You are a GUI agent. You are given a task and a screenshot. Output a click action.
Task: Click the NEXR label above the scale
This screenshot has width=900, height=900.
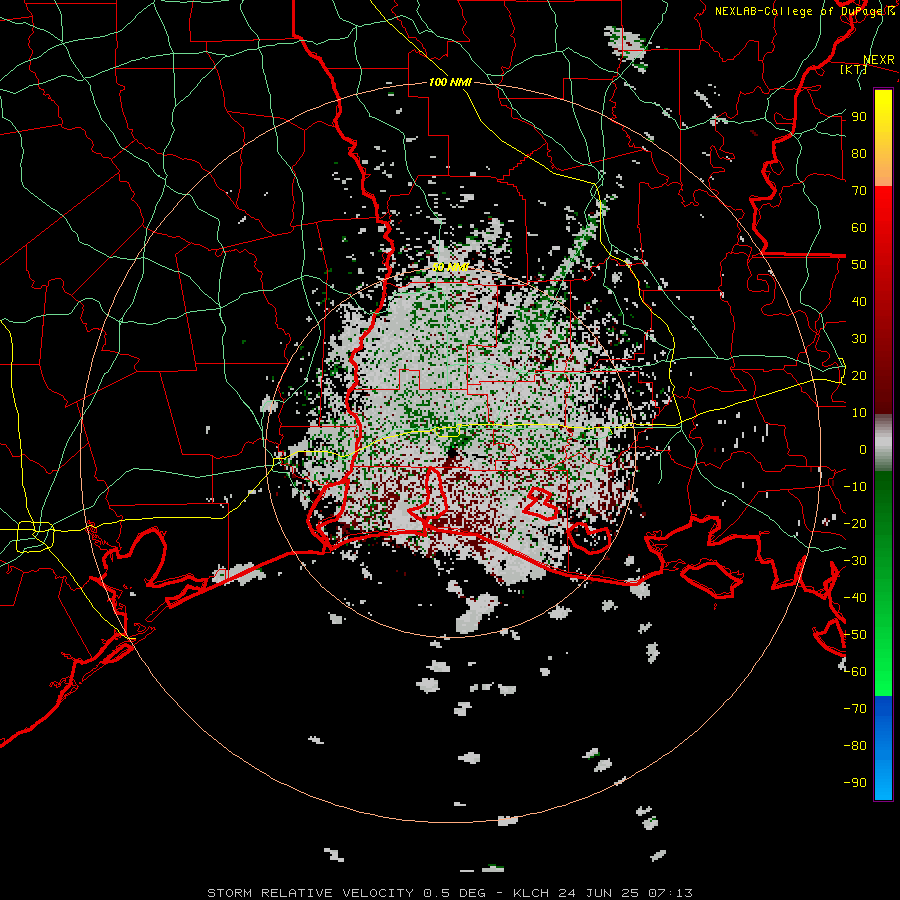pos(878,60)
